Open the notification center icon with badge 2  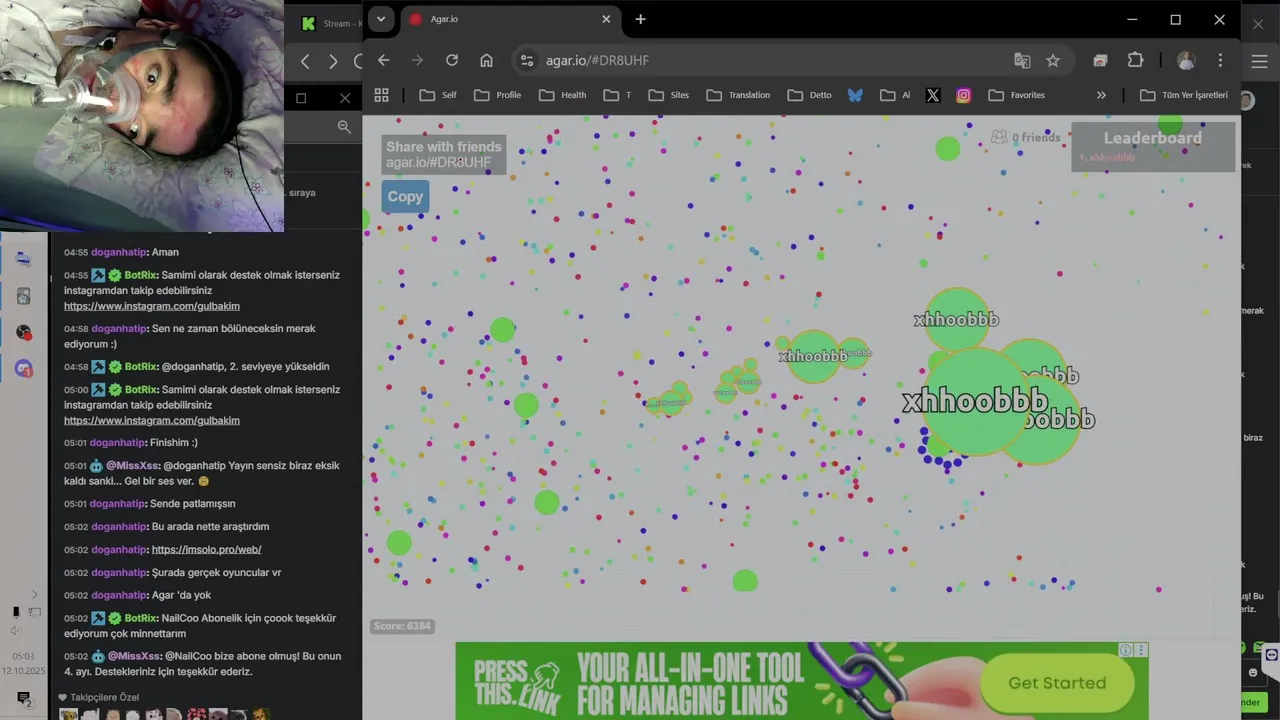(24, 698)
